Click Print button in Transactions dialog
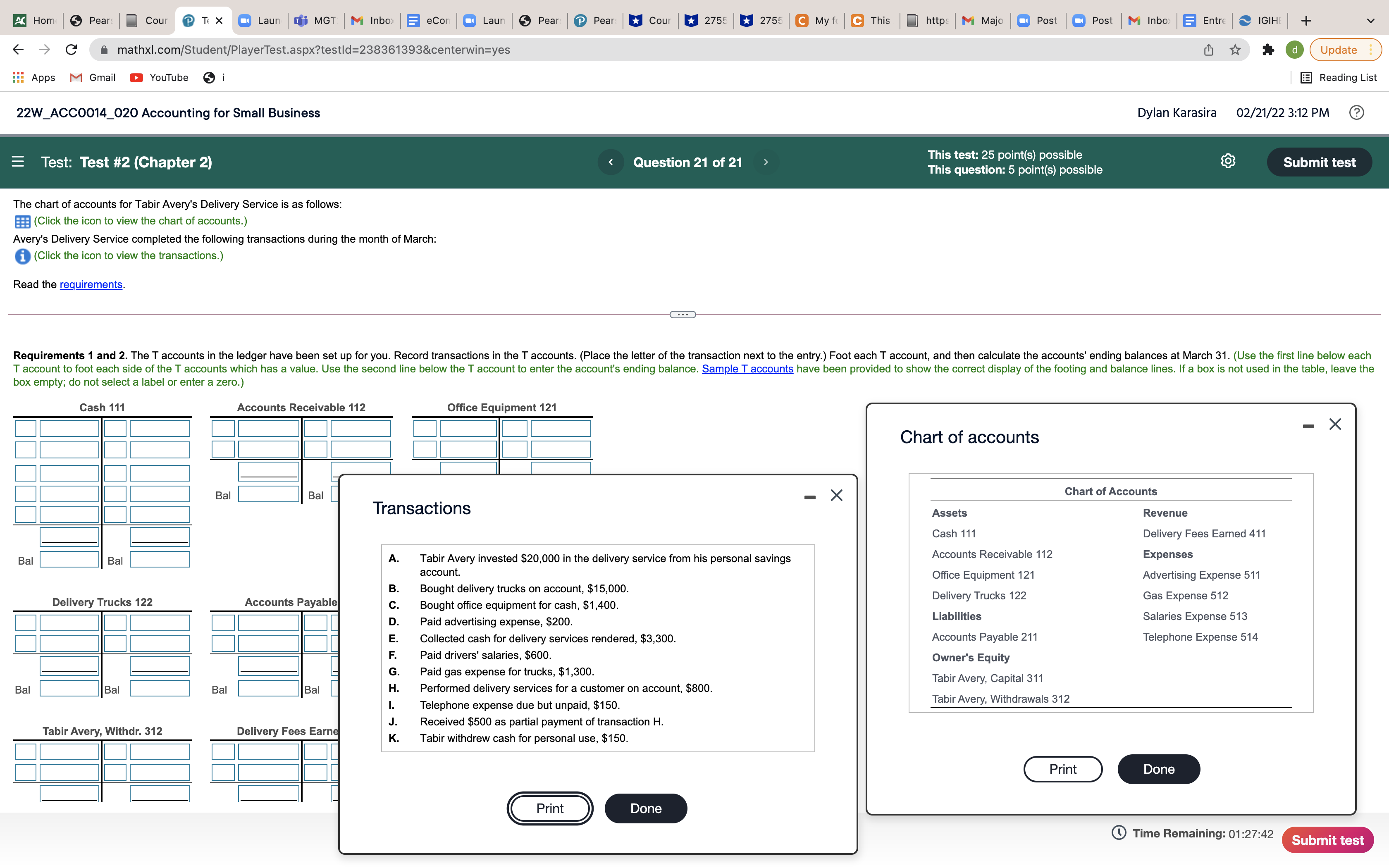Viewport: 1389px width, 868px height. 550,808
